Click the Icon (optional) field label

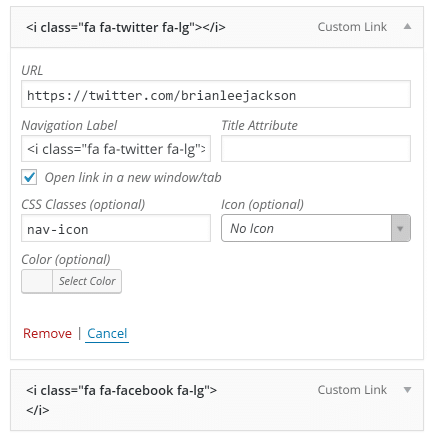(262, 204)
